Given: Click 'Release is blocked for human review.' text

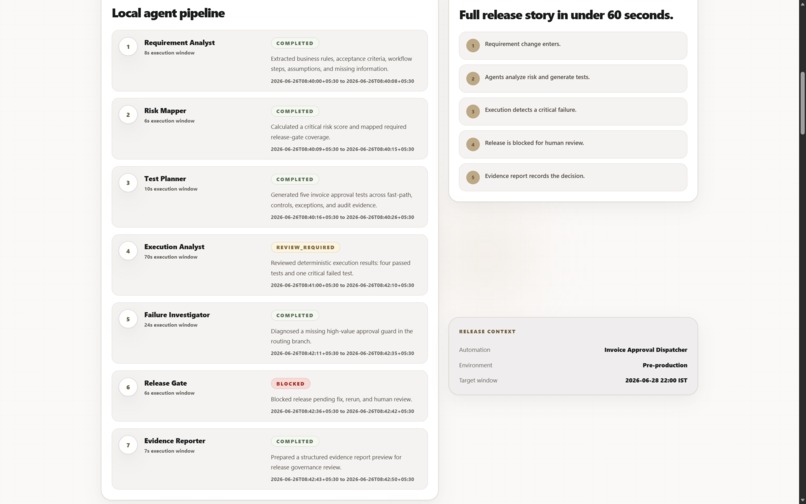Looking at the screenshot, I should point(534,143).
